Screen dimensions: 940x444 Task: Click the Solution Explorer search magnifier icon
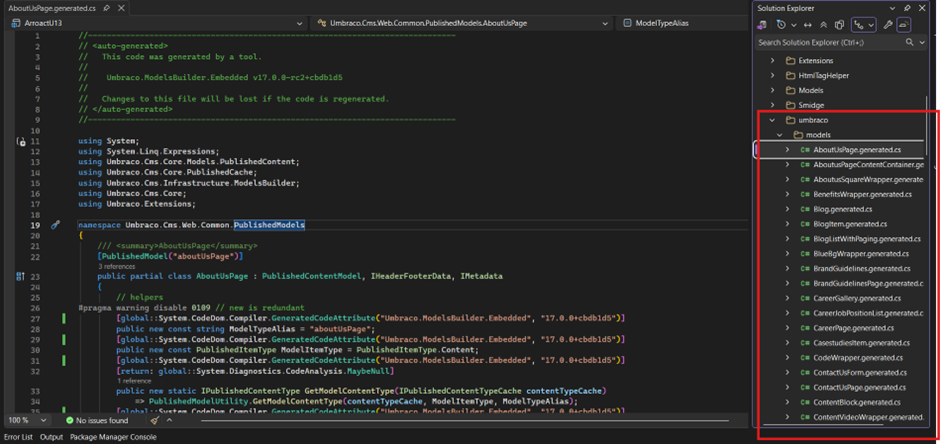[910, 43]
